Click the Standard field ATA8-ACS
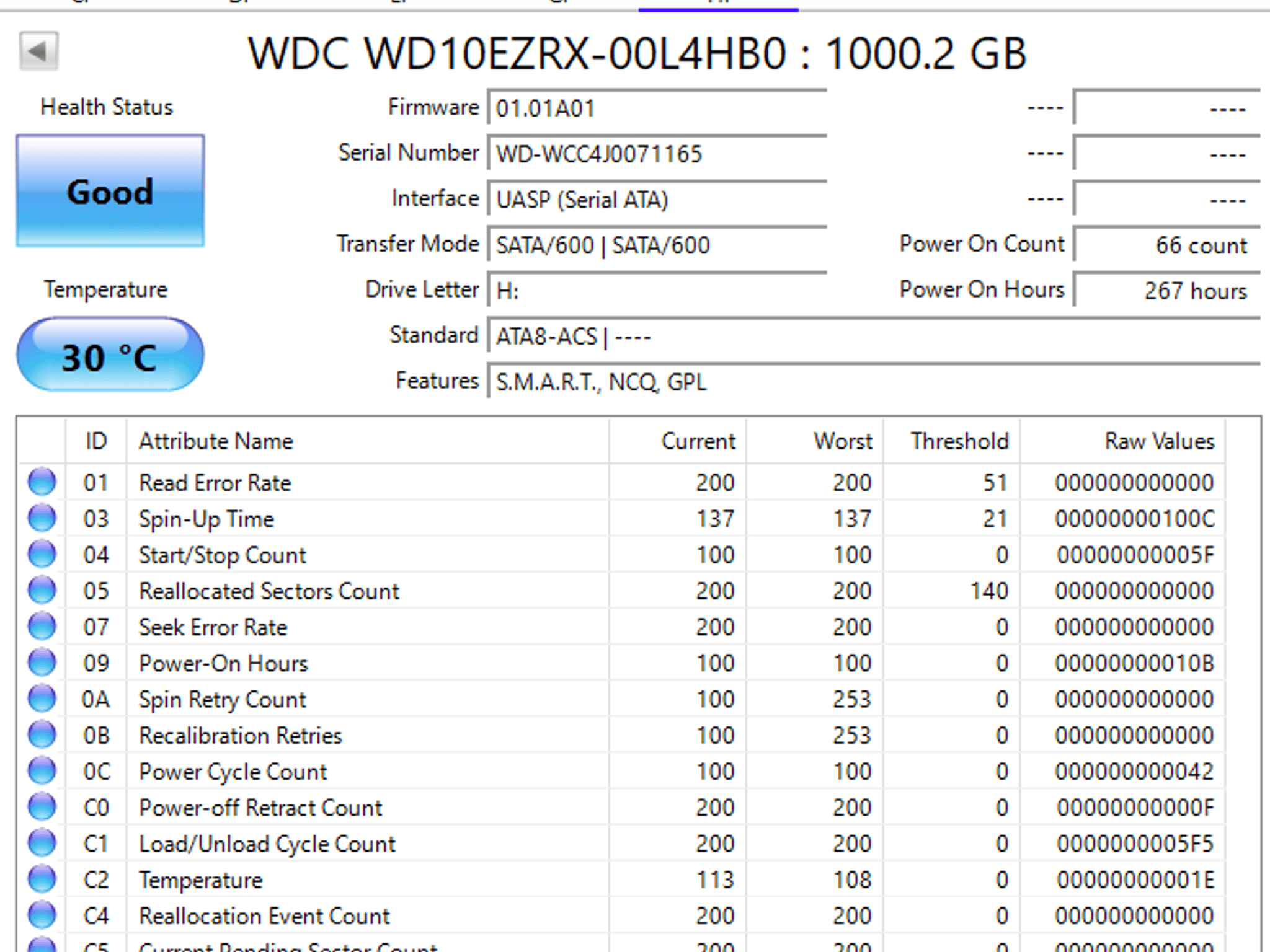Screen dimensions: 1270x952 coord(874,336)
